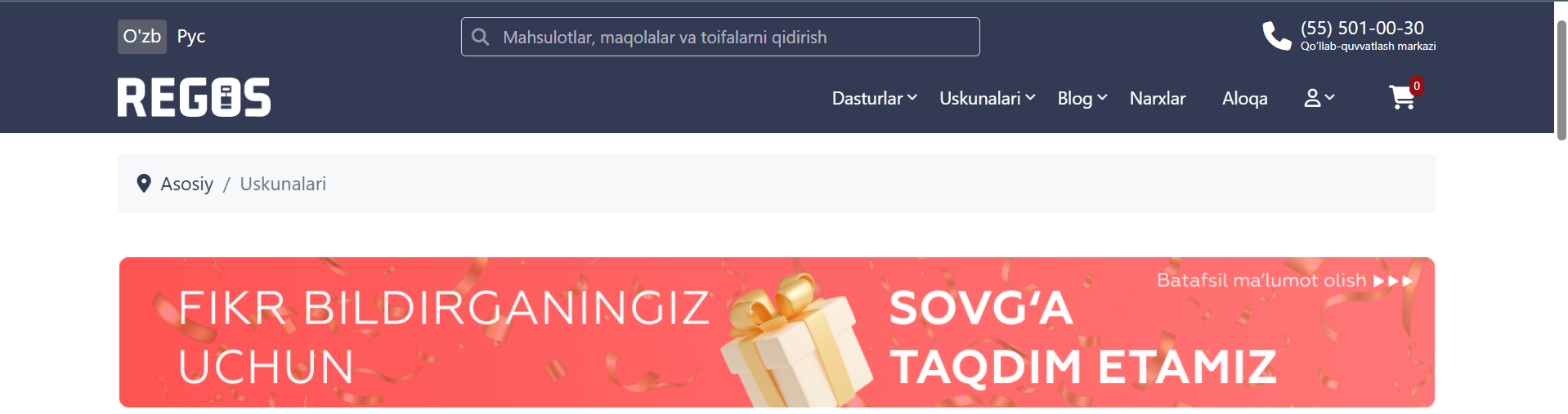
Task: Click Batafsil ma'lumot olish link
Action: 1285,280
